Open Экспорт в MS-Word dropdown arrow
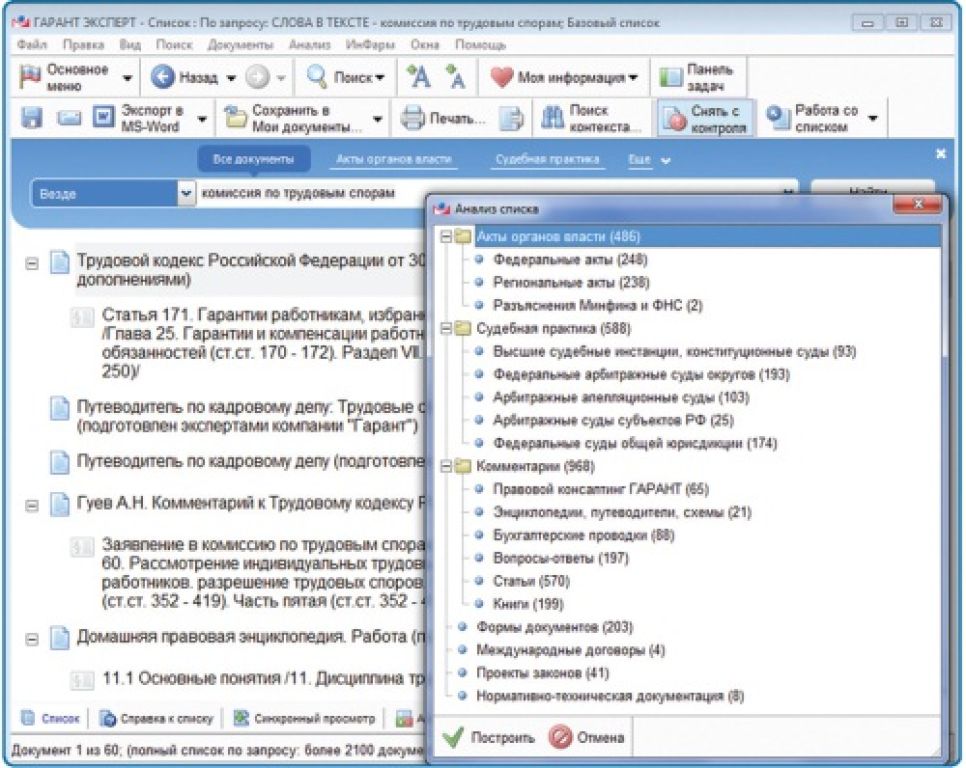This screenshot has width=966, height=768. click(202, 119)
